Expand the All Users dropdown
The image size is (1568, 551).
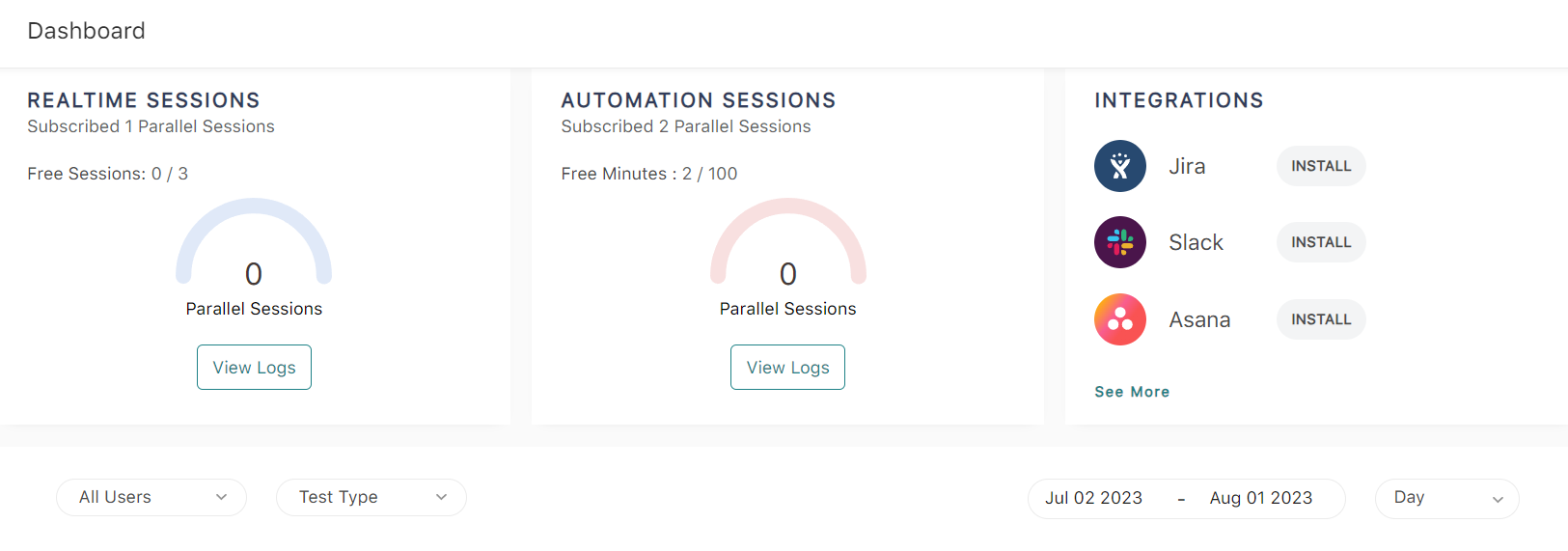(151, 497)
